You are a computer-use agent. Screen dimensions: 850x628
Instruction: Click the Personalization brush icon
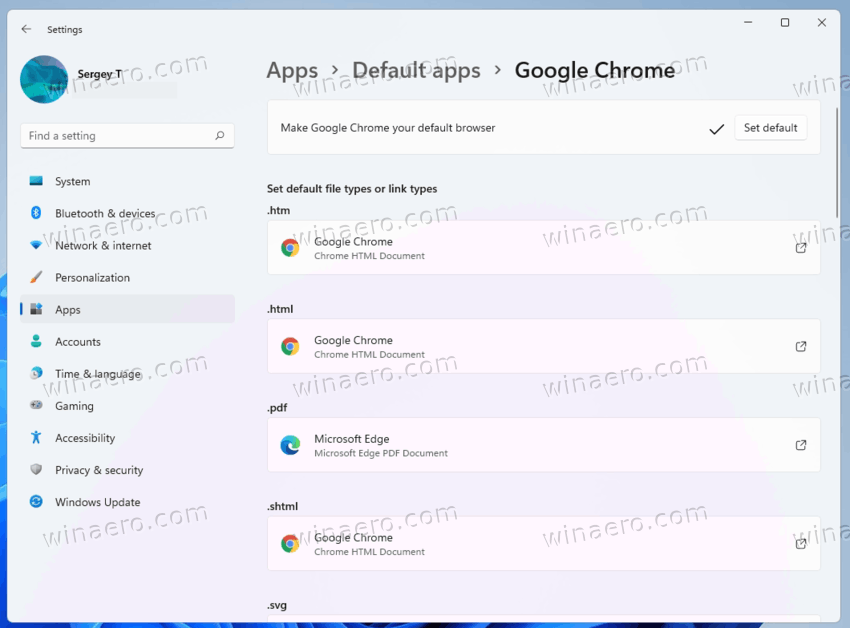click(x=36, y=277)
